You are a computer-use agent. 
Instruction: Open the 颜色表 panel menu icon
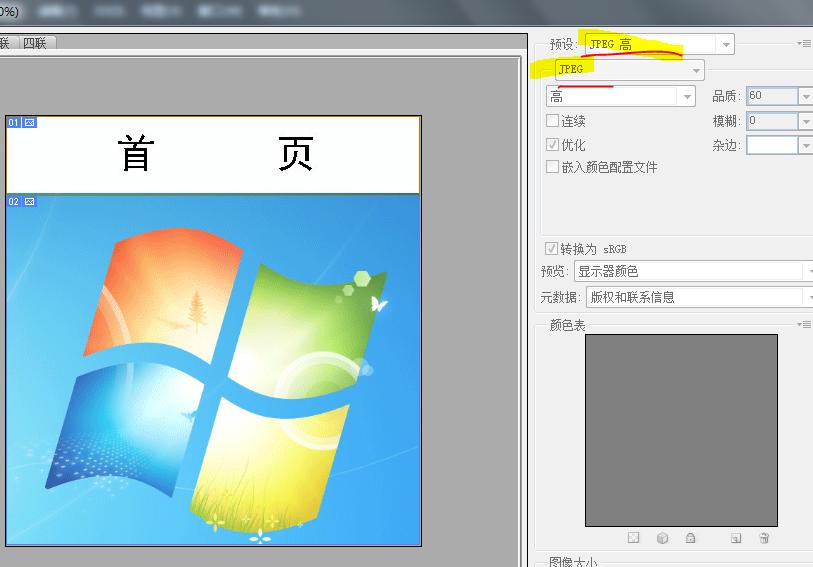click(805, 324)
